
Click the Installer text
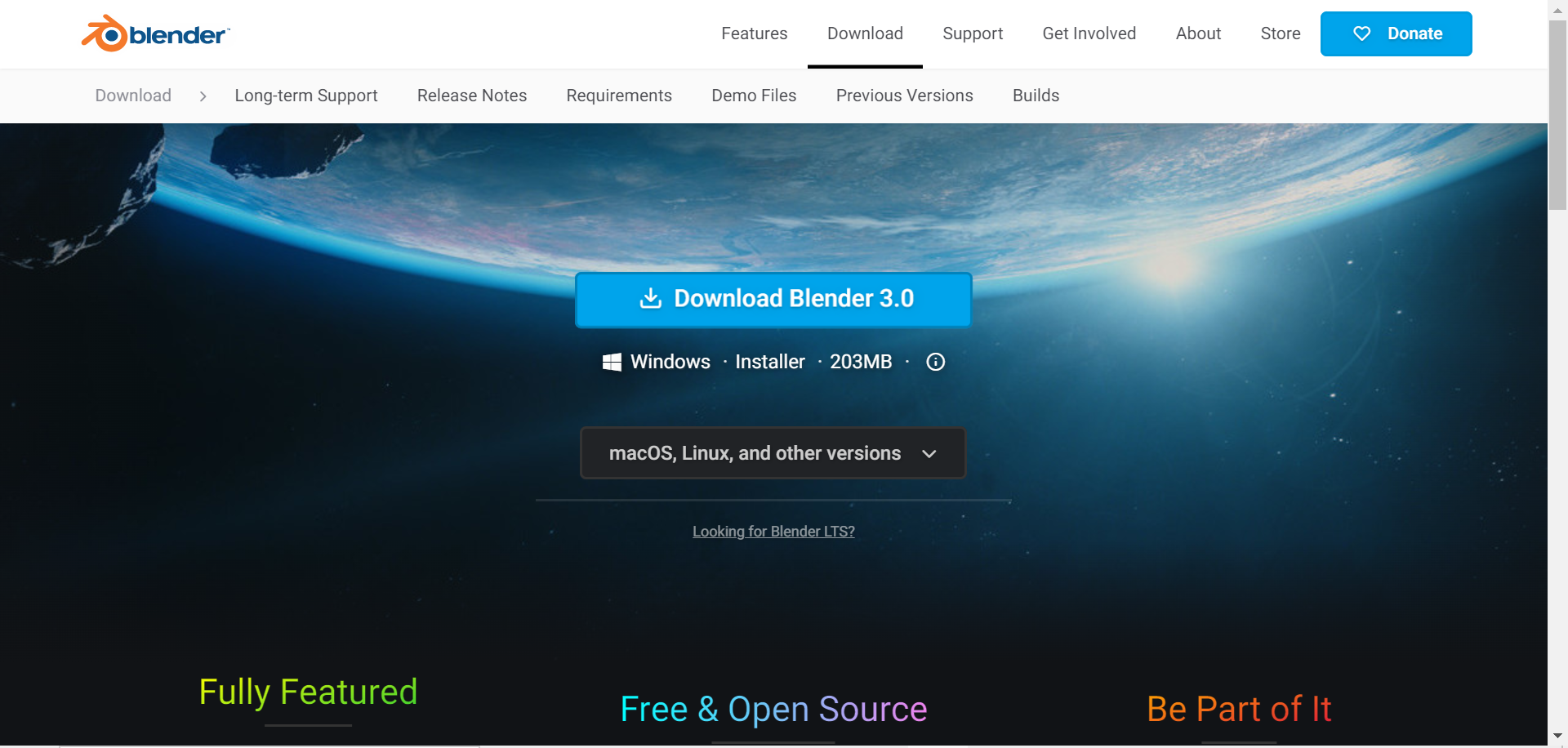click(x=770, y=362)
